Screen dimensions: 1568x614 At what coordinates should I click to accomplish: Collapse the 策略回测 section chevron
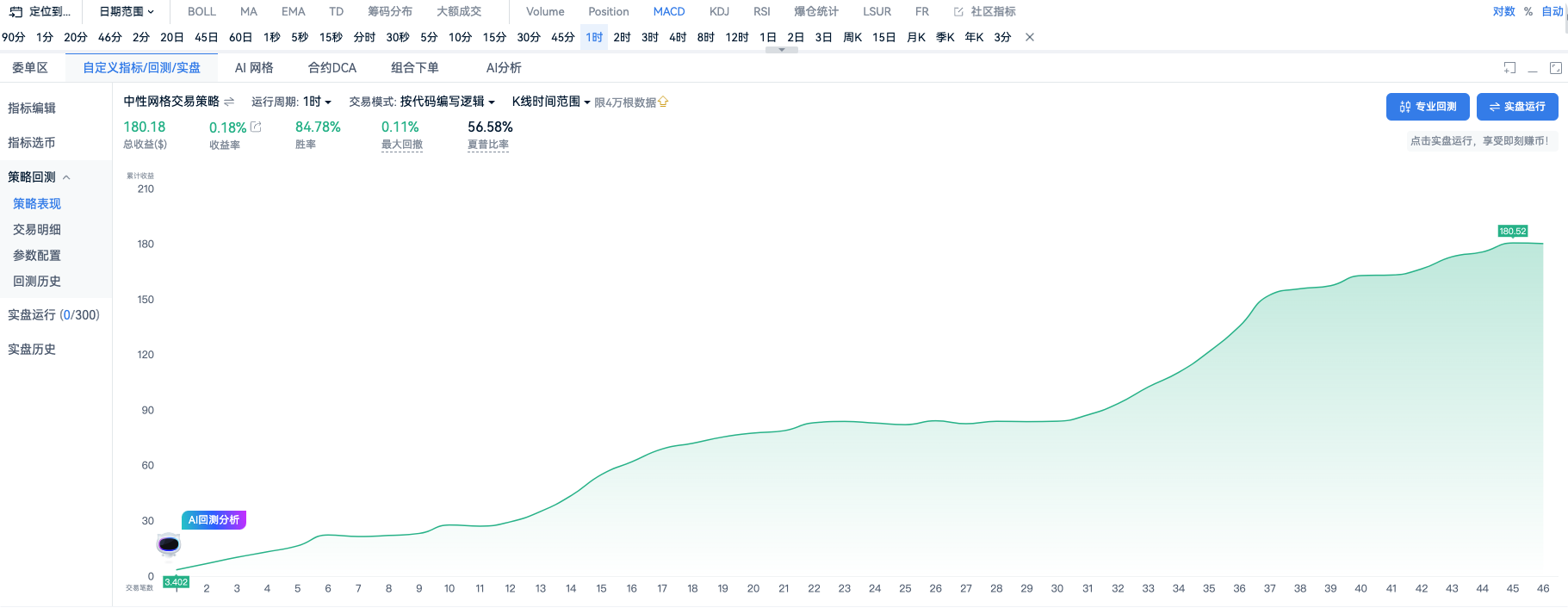point(66,177)
